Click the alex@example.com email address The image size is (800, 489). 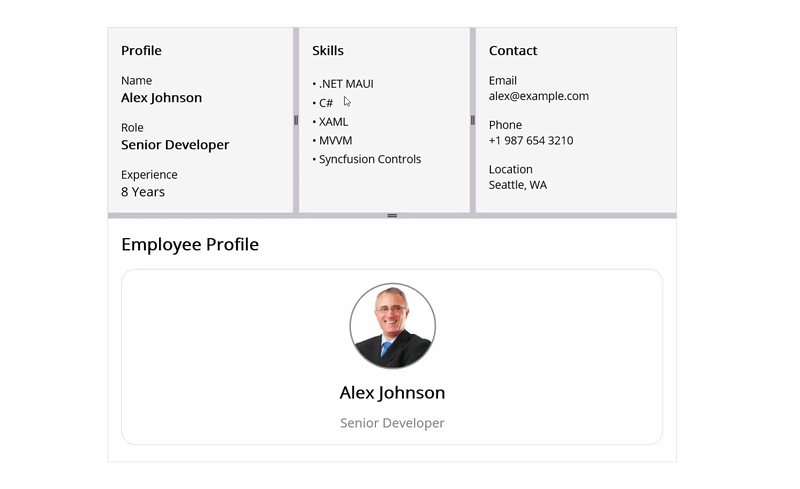click(x=539, y=96)
